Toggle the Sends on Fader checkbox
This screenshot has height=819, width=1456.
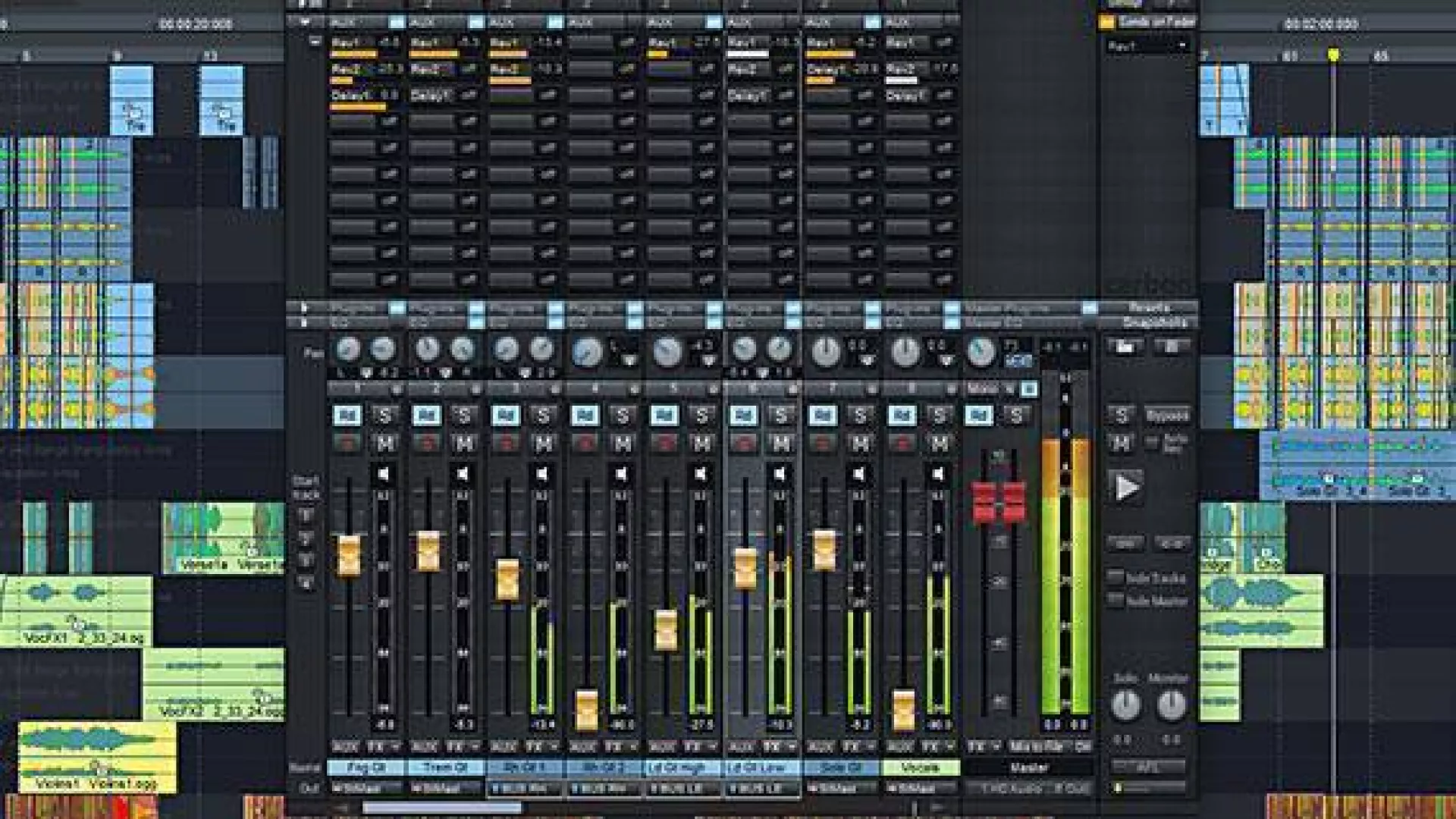click(x=1107, y=22)
